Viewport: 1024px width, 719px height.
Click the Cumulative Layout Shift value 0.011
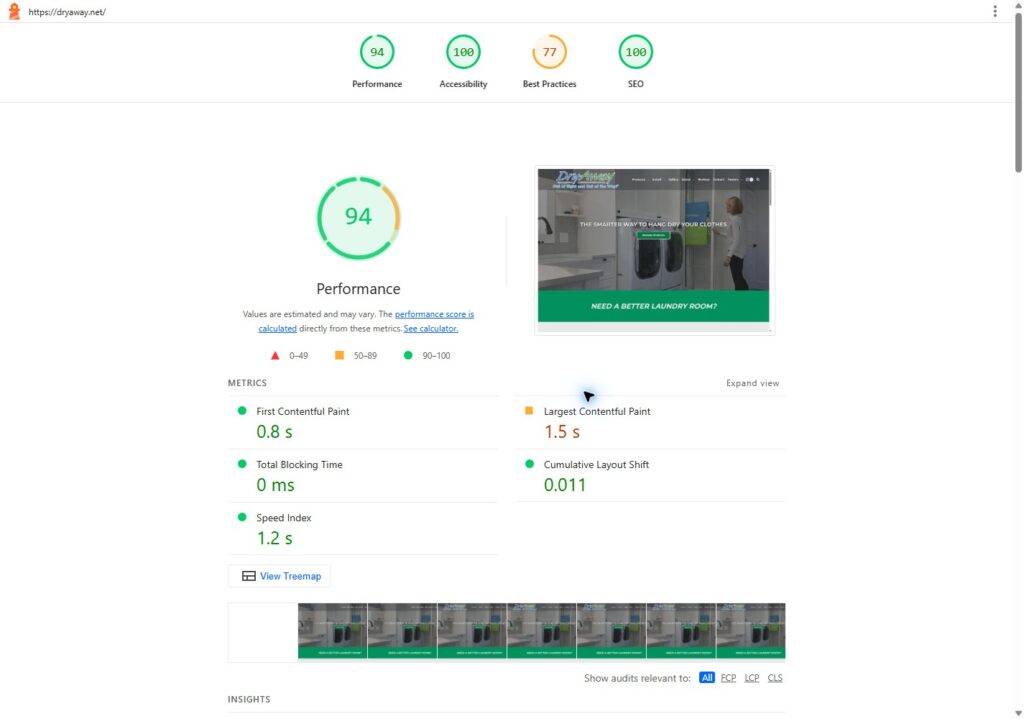point(565,485)
